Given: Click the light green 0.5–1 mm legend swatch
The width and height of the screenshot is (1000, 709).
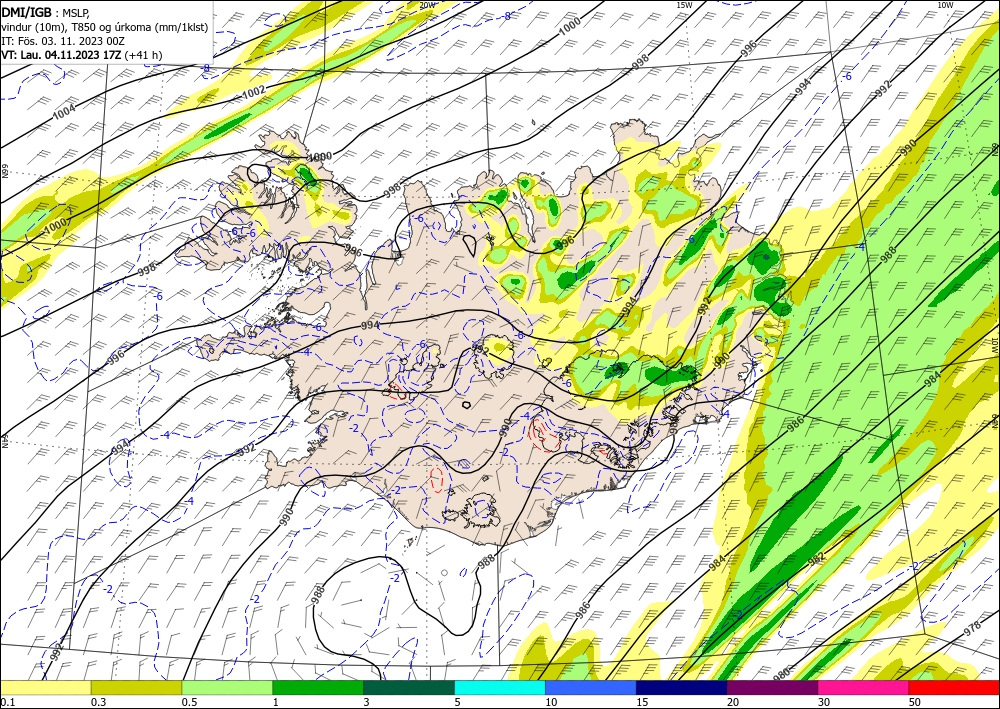Looking at the screenshot, I should point(227,688).
